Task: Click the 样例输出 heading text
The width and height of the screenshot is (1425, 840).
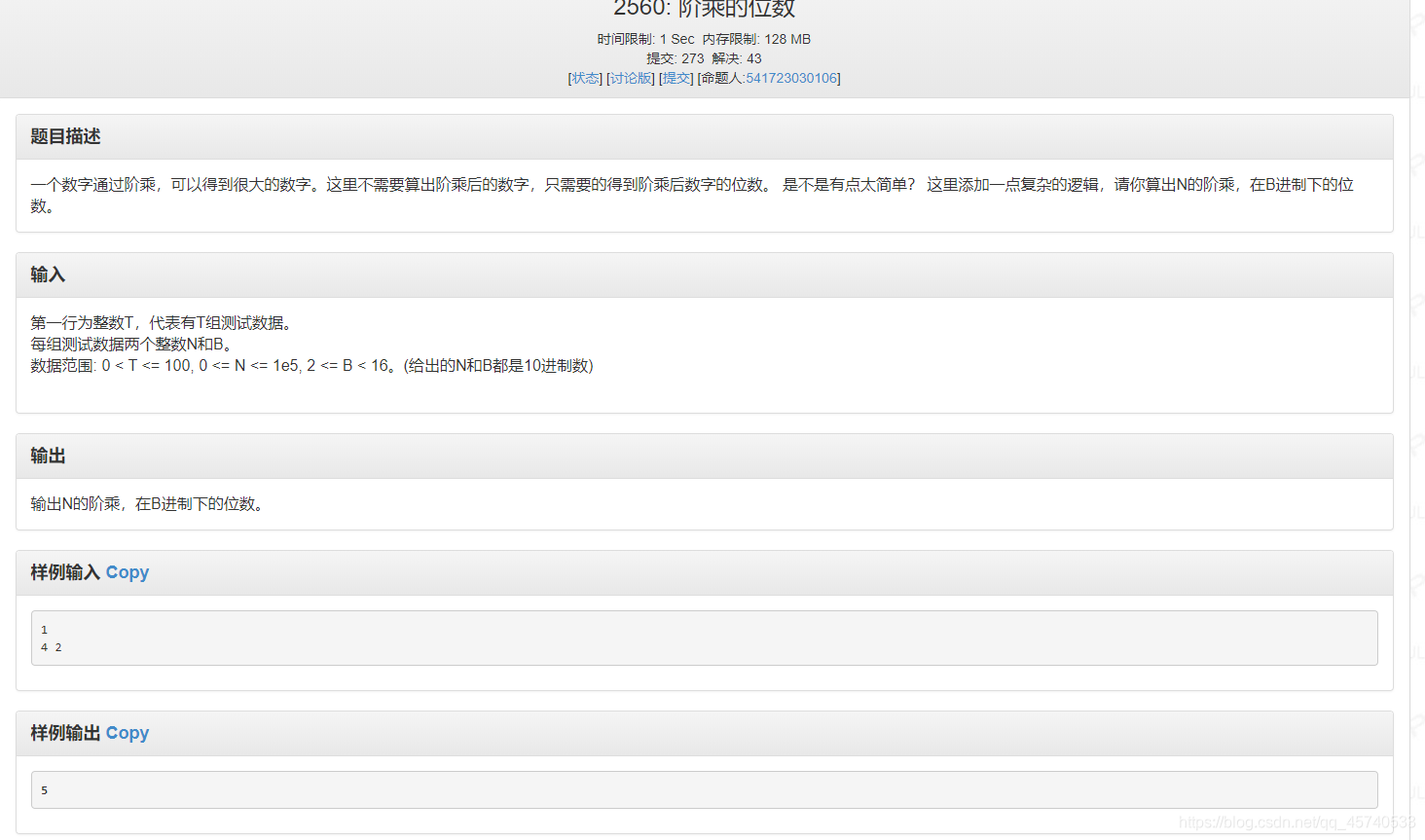Action: click(65, 733)
